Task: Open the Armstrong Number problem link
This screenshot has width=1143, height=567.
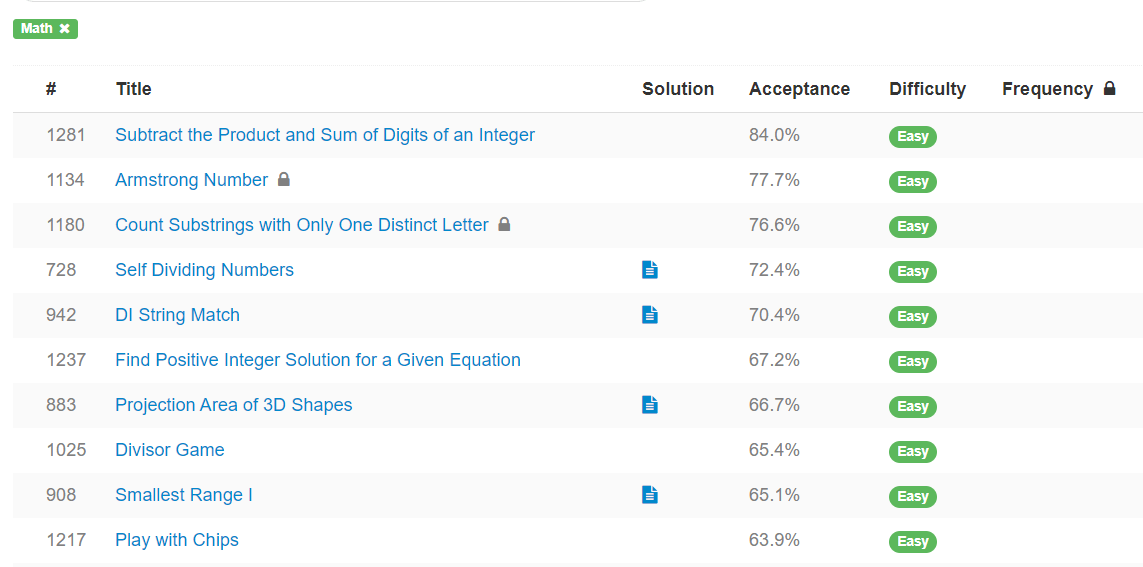Action: coord(192,180)
